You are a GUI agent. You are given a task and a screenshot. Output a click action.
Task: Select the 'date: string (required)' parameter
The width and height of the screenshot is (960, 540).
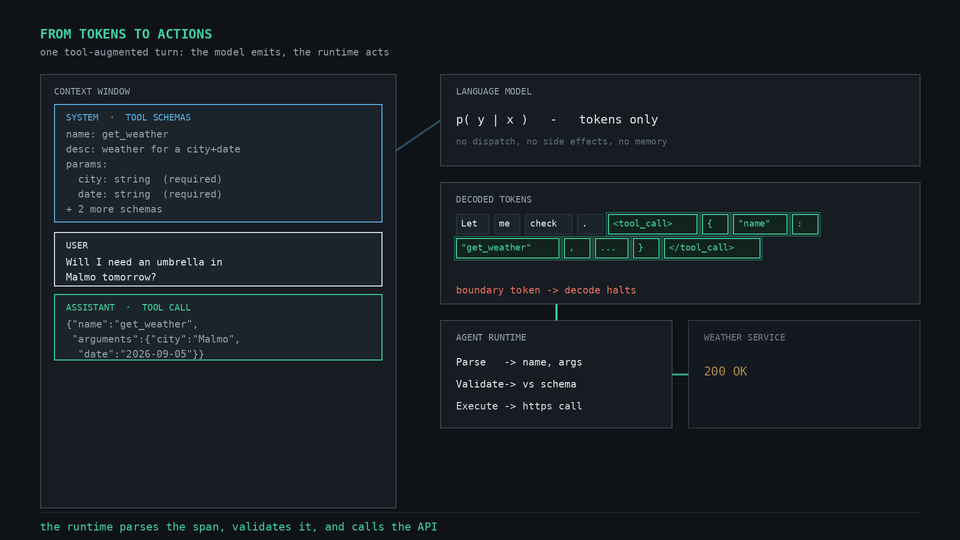click(x=150, y=194)
